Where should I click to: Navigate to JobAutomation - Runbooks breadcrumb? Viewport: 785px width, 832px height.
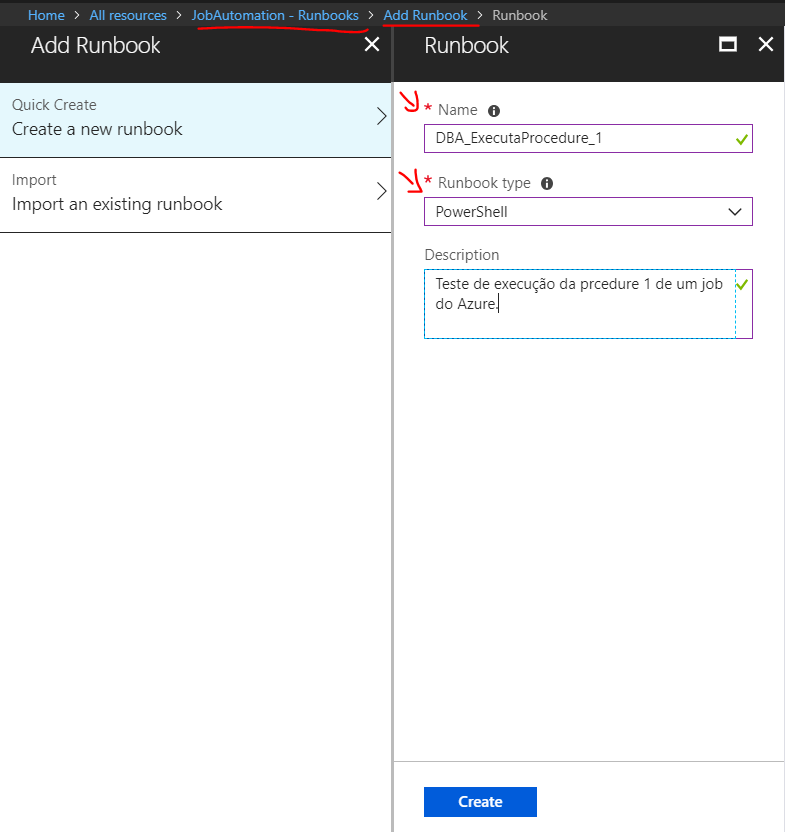275,16
